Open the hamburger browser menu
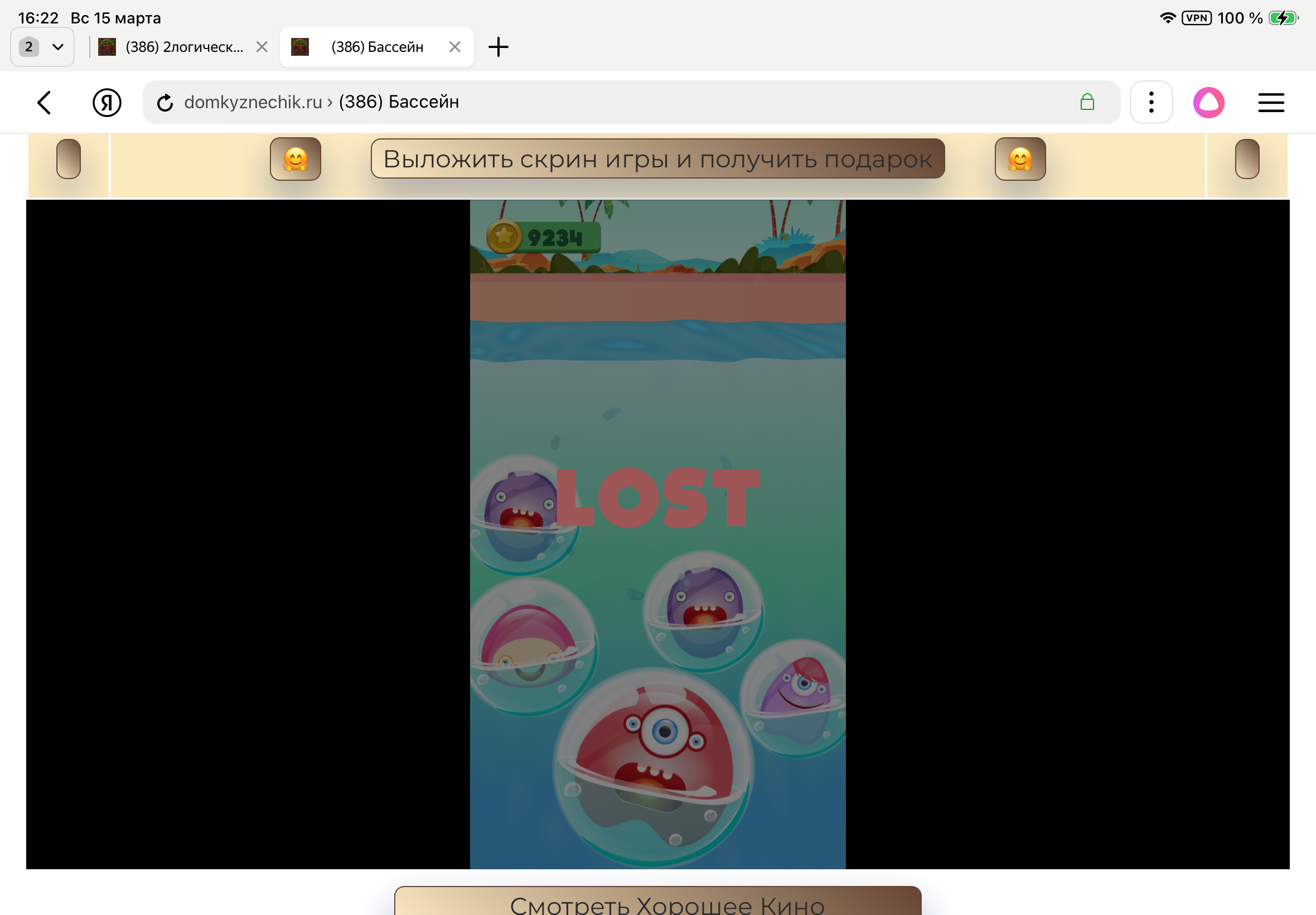The width and height of the screenshot is (1316, 915). (x=1270, y=103)
